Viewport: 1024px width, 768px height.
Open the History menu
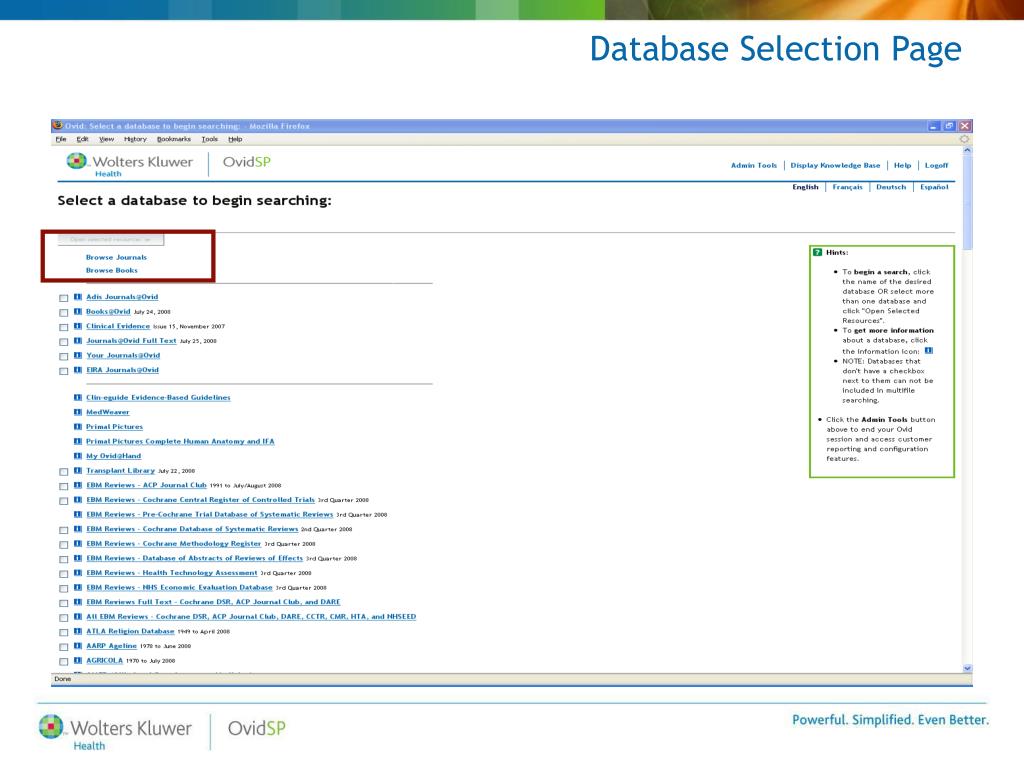coord(135,139)
